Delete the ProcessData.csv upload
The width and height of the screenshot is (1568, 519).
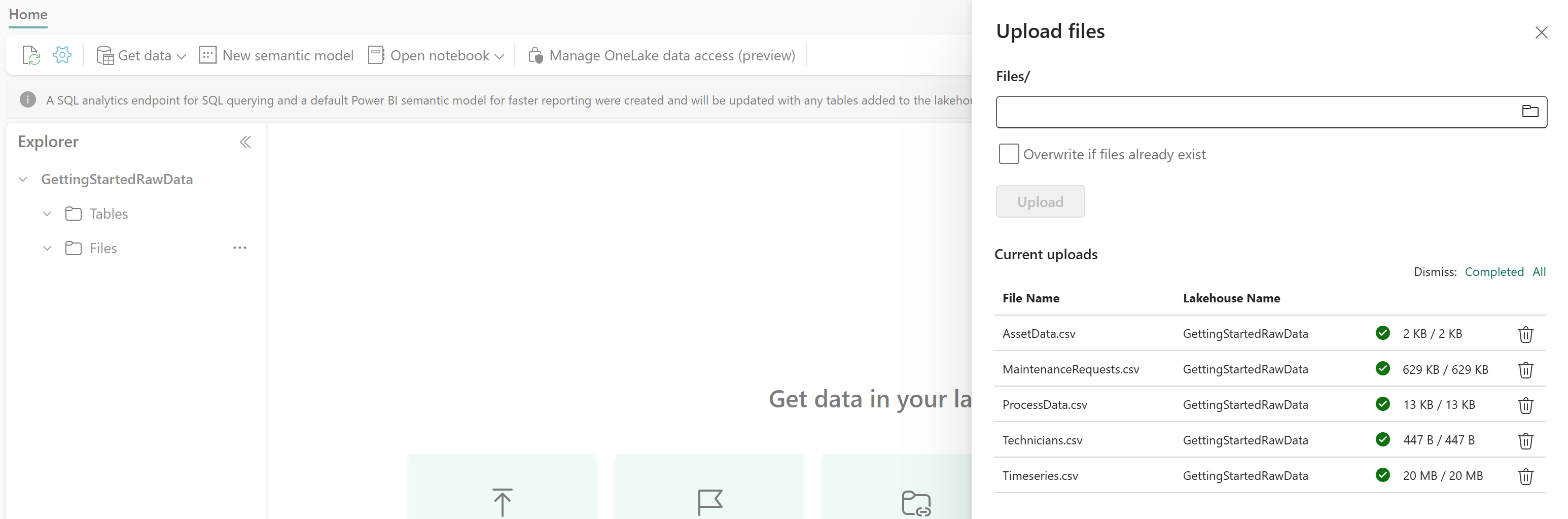pyautogui.click(x=1525, y=405)
